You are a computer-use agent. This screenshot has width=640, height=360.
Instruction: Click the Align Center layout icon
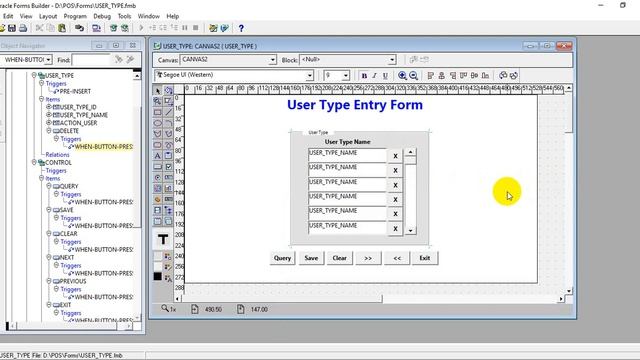pyautogui.click(x=442, y=76)
